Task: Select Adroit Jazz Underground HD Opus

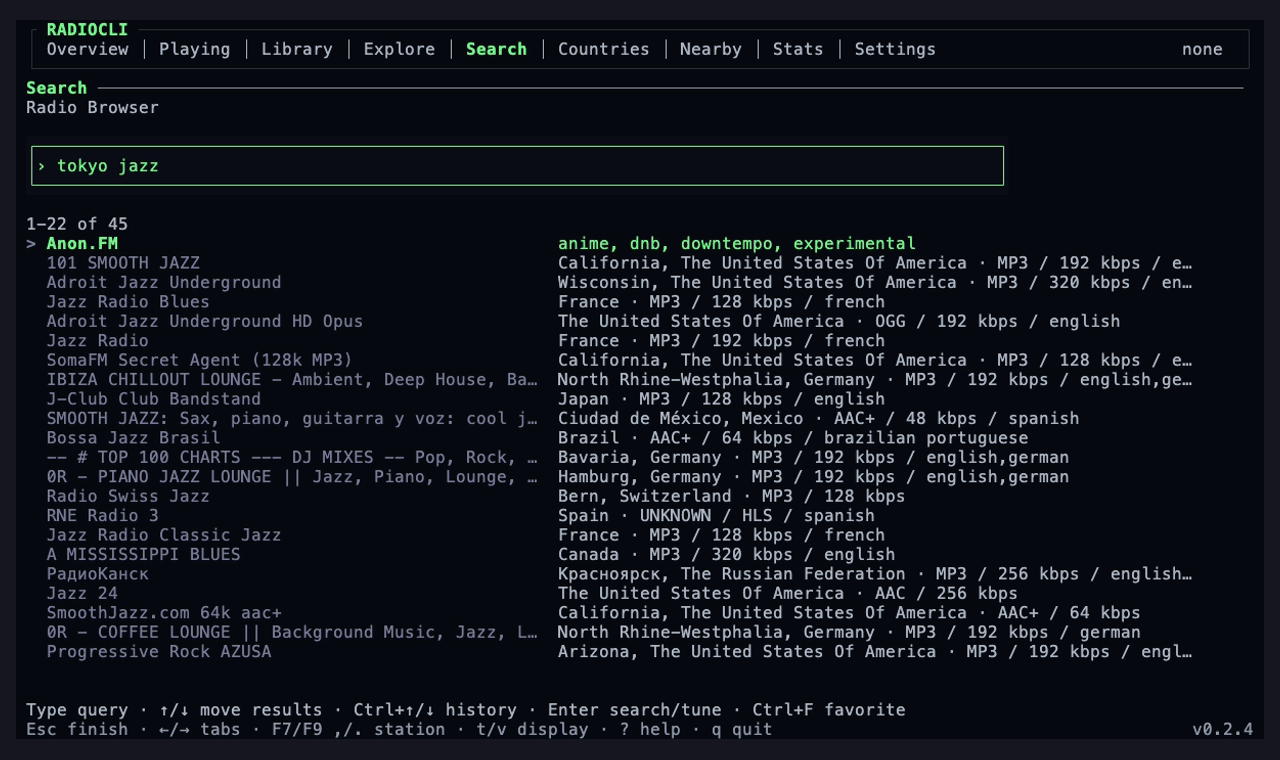Action: (205, 321)
